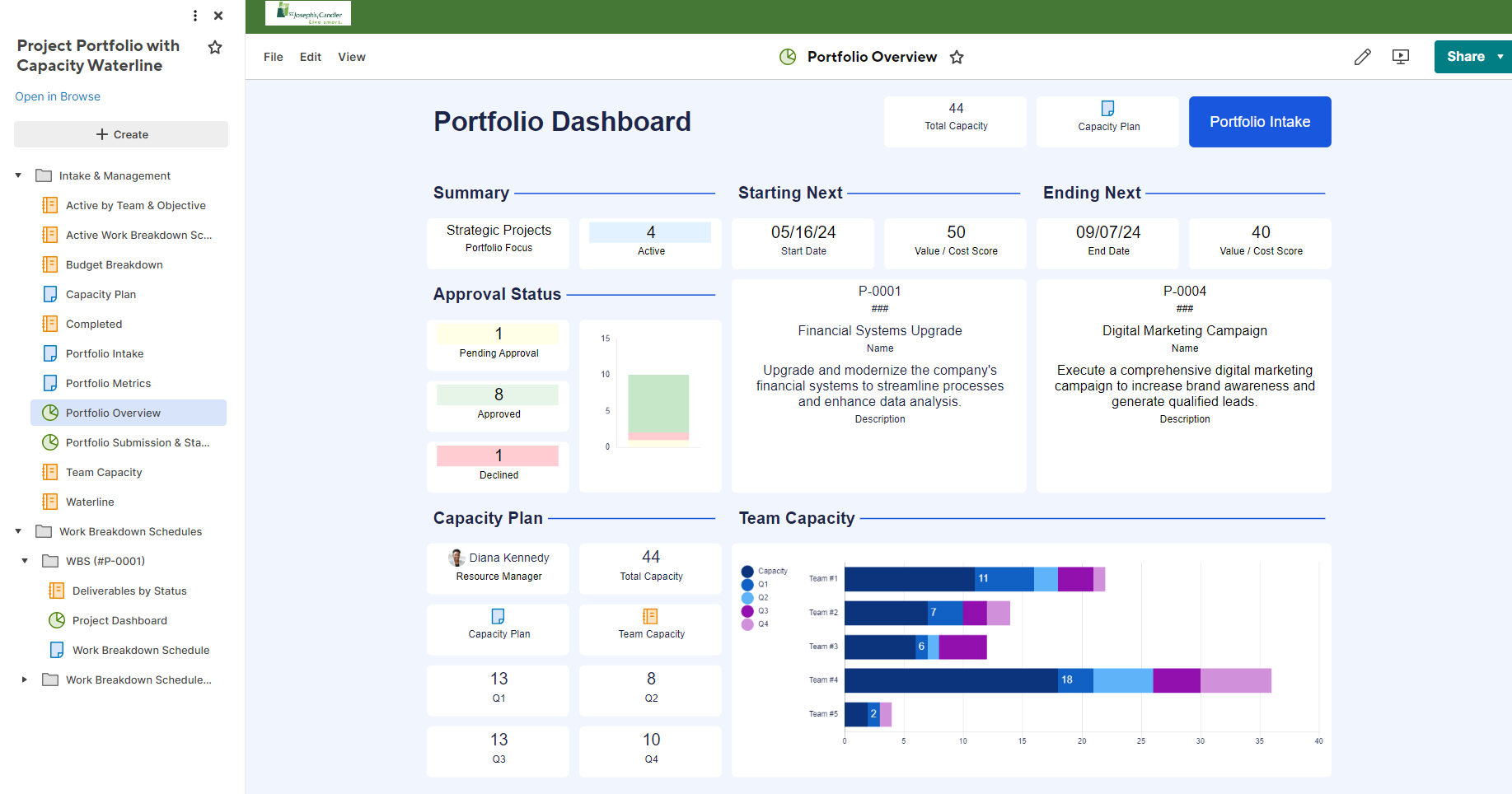Open Active by Team & Objective report
Viewport: 1512px width, 794px height.
tap(136, 205)
